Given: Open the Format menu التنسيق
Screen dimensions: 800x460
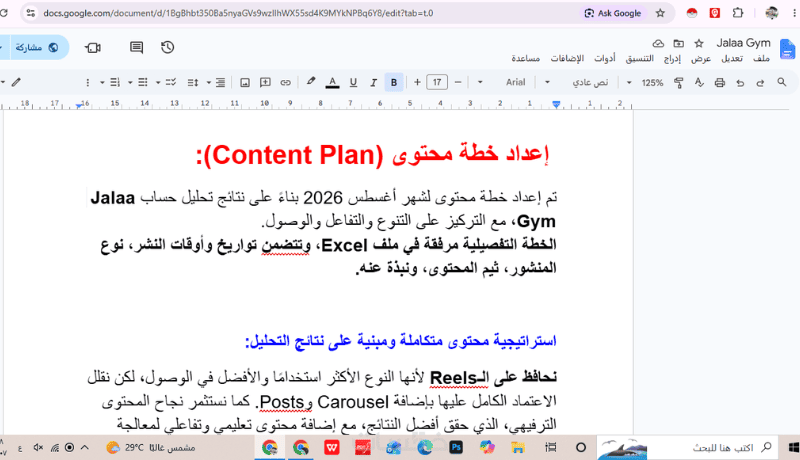Looking at the screenshot, I should click(x=639, y=59).
